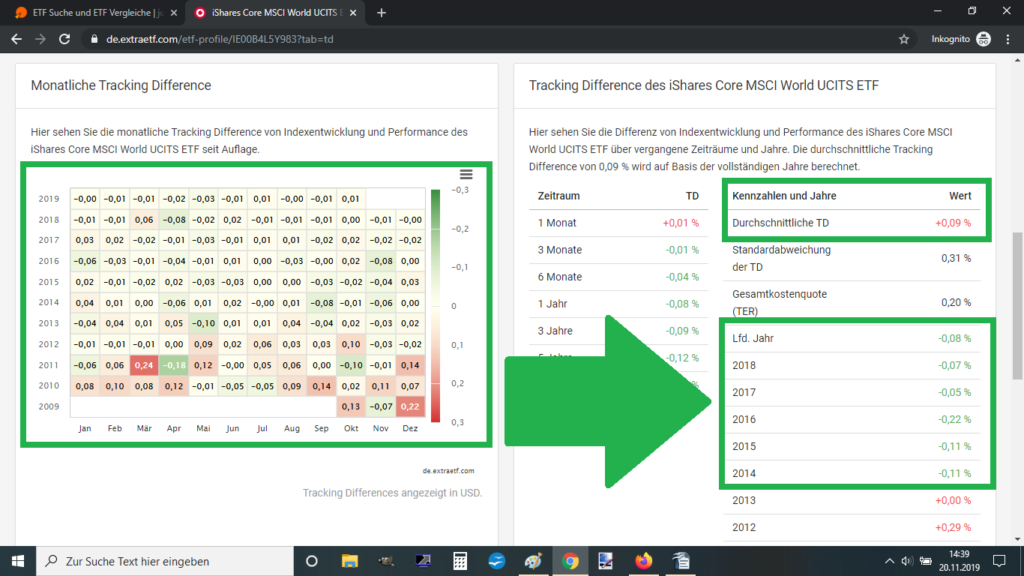Click the Dez column label
The image size is (1024, 576).
pos(410,428)
